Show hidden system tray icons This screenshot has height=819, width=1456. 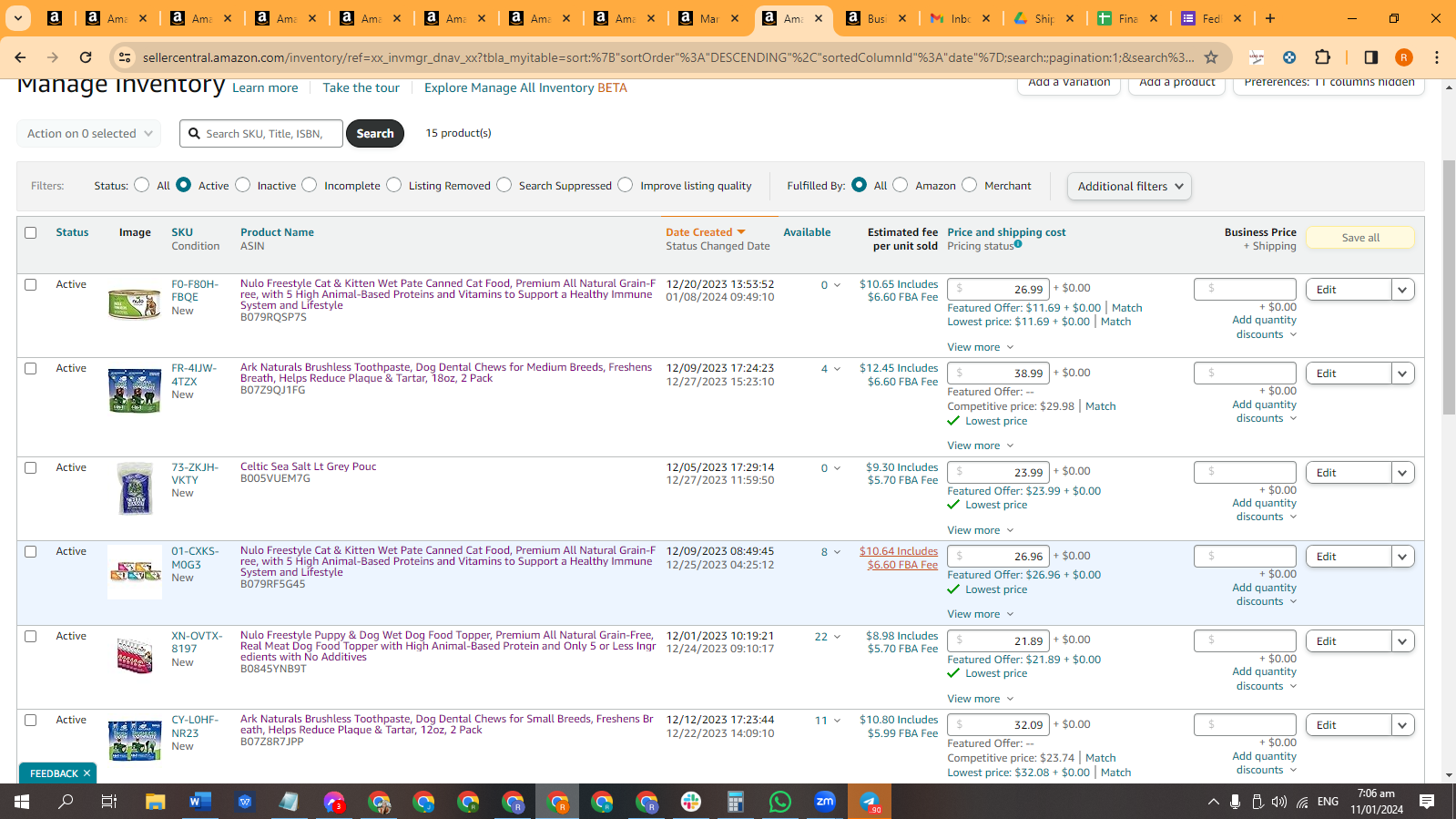tap(1213, 802)
